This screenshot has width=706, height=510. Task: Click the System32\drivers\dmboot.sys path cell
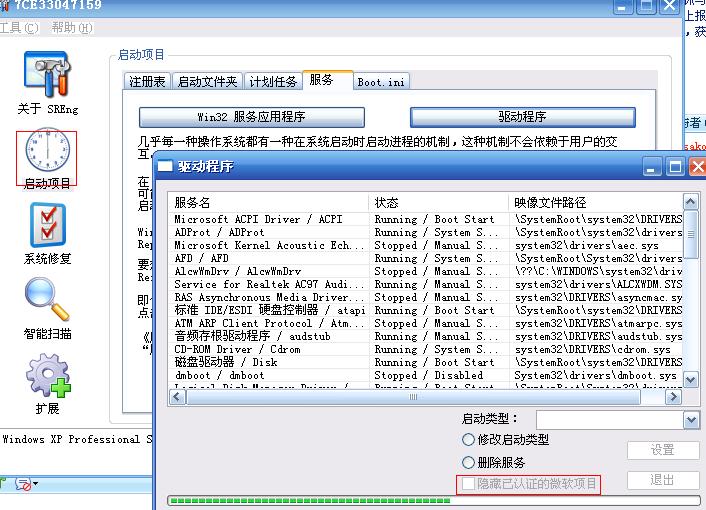595,375
